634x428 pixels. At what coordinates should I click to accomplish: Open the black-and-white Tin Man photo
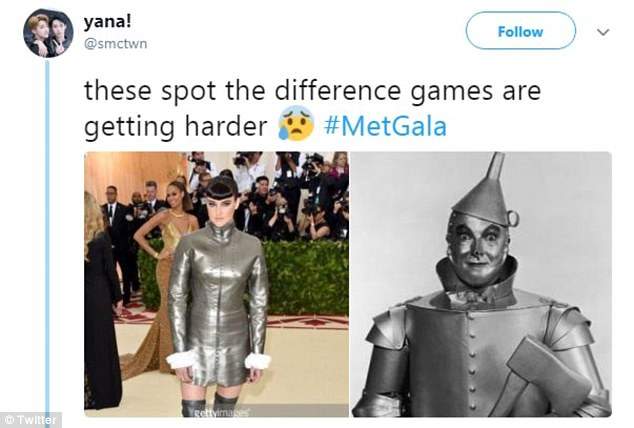tap(481, 284)
